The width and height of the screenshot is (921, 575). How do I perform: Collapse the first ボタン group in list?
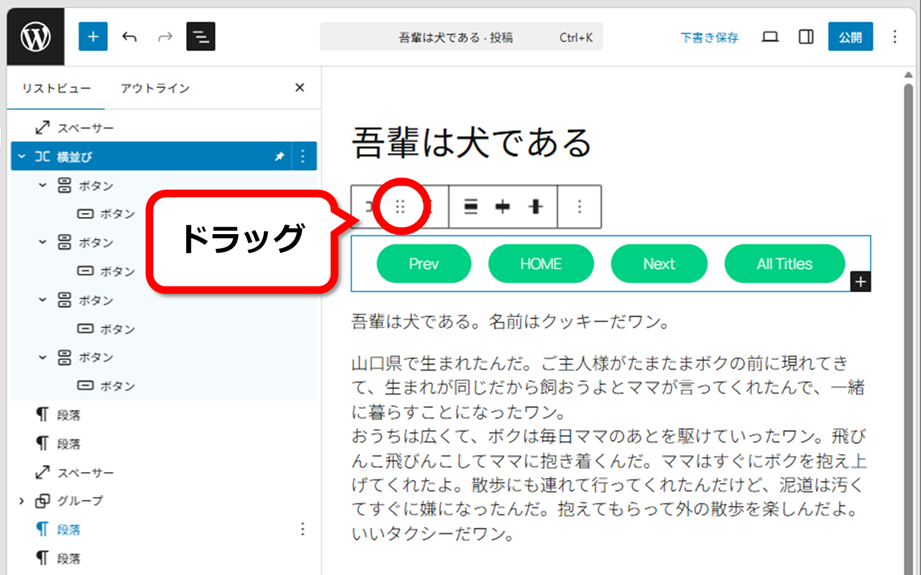pos(43,186)
